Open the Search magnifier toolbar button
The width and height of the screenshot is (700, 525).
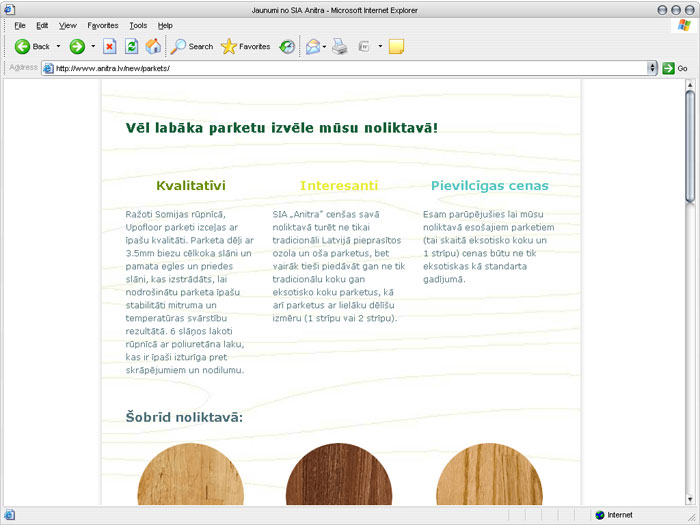coord(192,46)
